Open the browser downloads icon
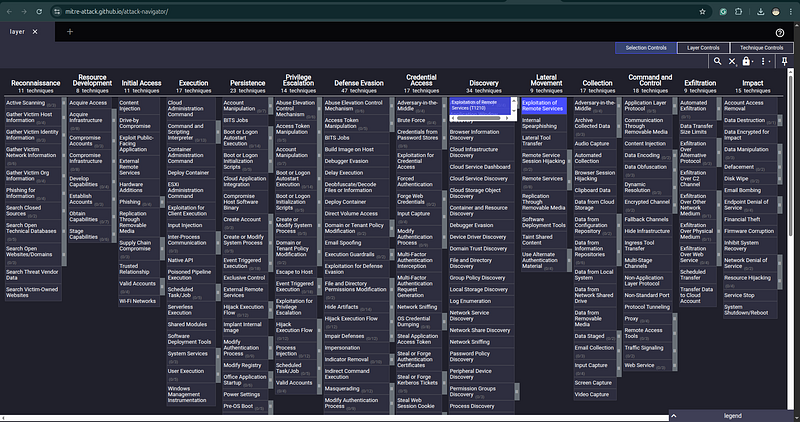The image size is (800, 422). pos(760,11)
